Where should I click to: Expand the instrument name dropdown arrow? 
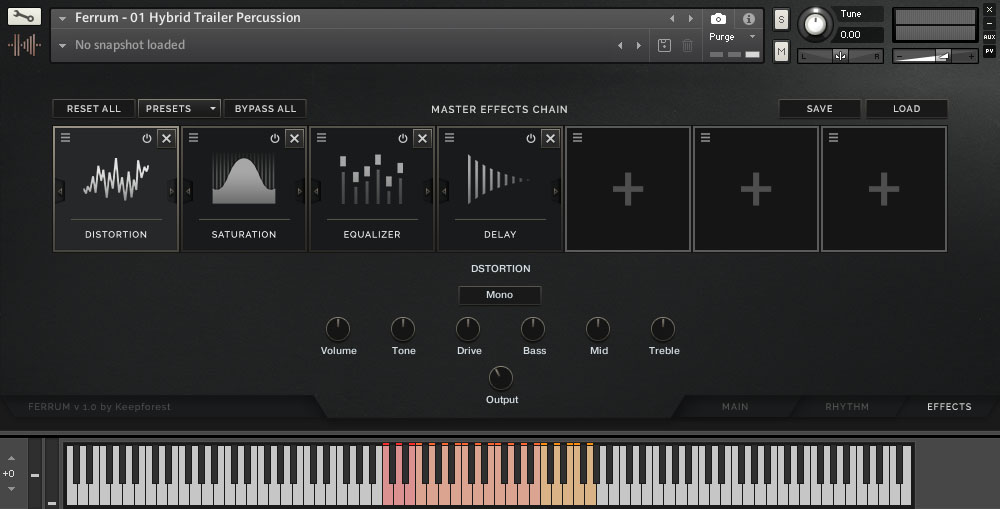coord(62,18)
